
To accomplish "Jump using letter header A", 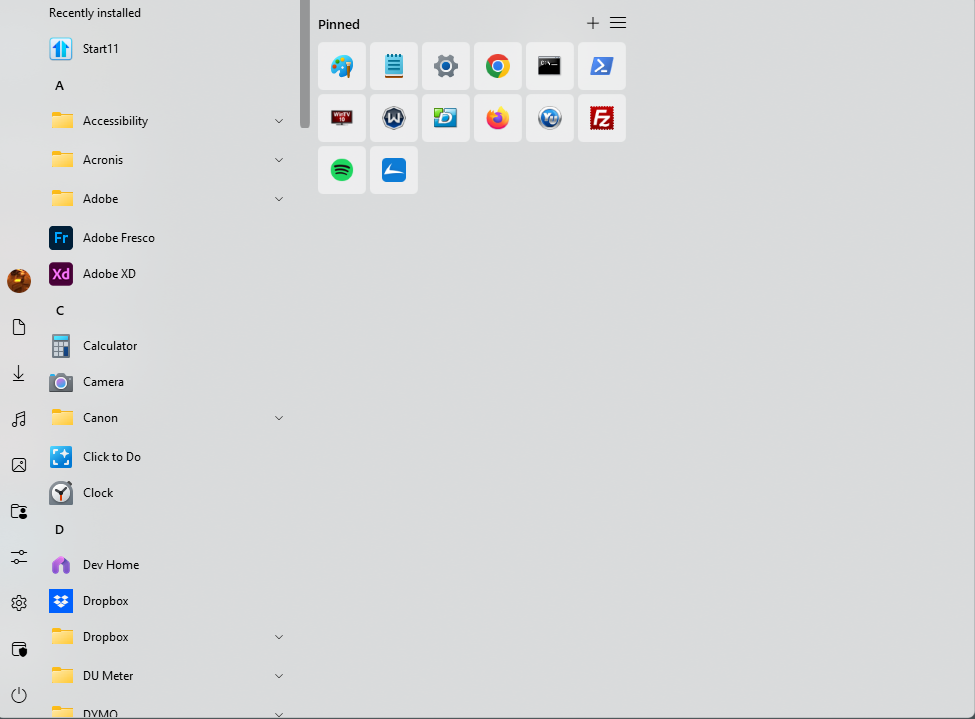I will pyautogui.click(x=59, y=86).
